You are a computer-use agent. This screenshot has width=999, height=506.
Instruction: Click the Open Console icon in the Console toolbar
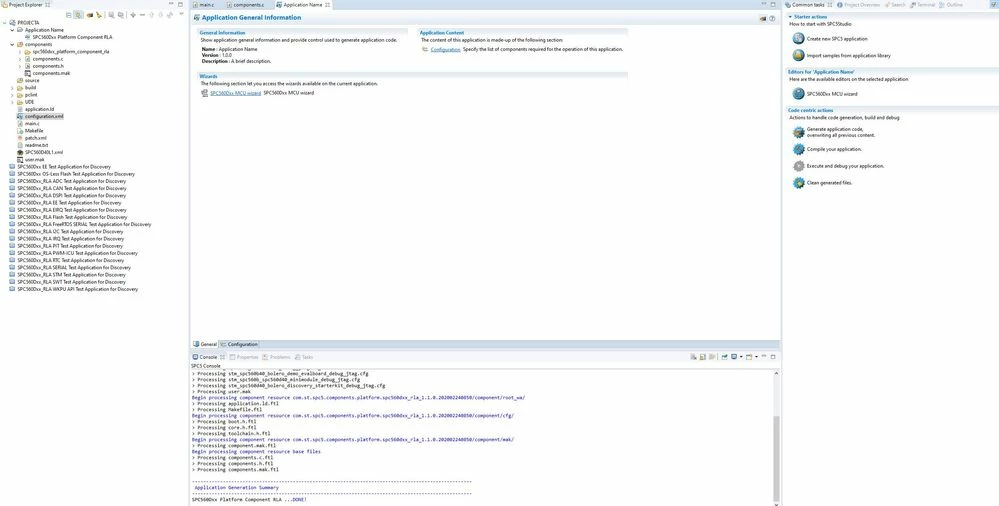749,357
